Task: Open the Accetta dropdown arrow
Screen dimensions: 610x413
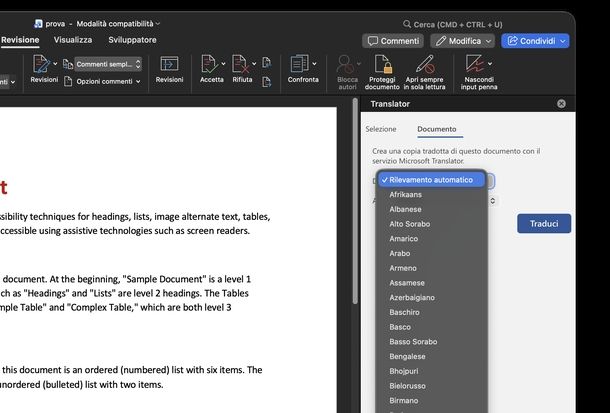Action: tap(223, 63)
